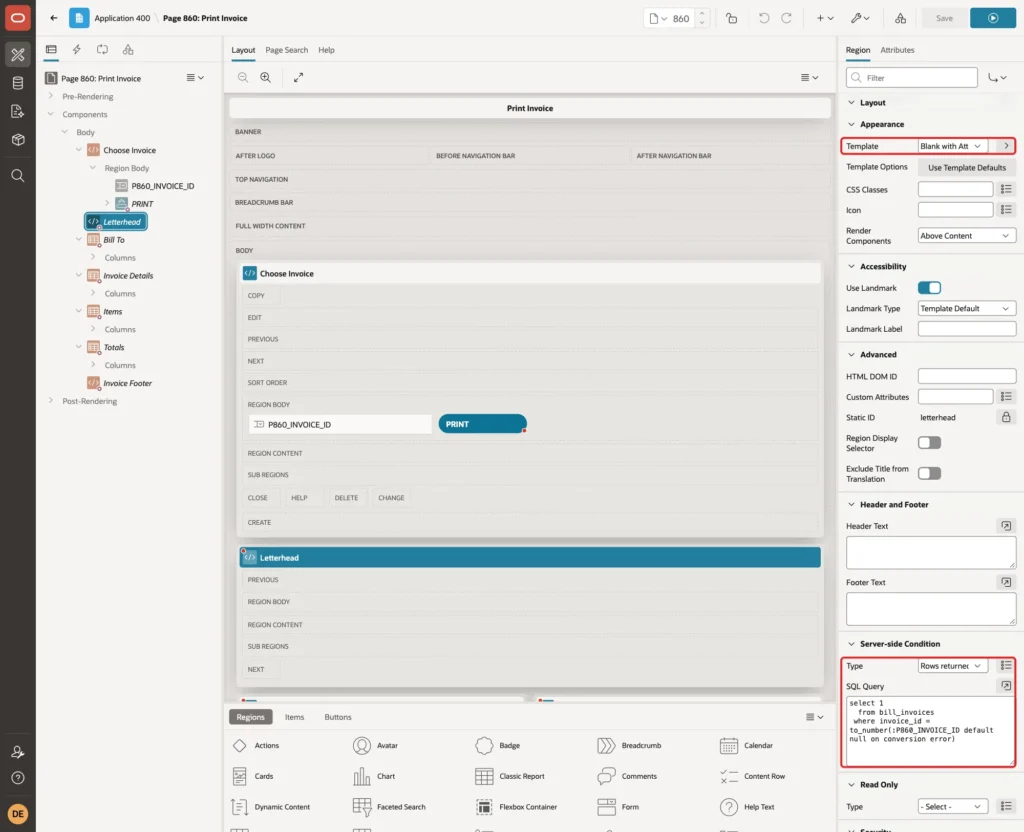The width and height of the screenshot is (1024, 832).
Task: Toggle Region Display Selector switch
Action: pos(929,443)
